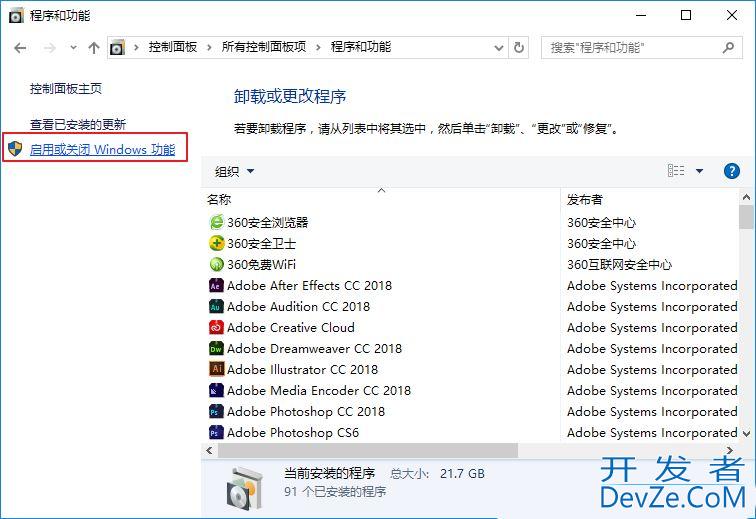Click the shield icon beside Windows 功能 link
The height and width of the screenshot is (519, 756).
(15, 149)
